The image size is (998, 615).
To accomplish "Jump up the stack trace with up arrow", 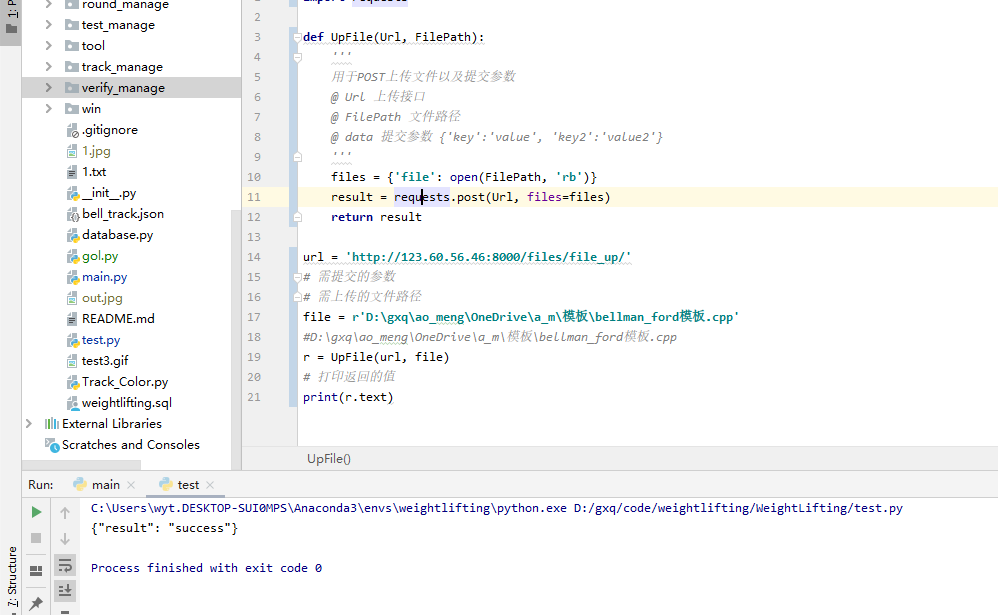I will 65,512.
